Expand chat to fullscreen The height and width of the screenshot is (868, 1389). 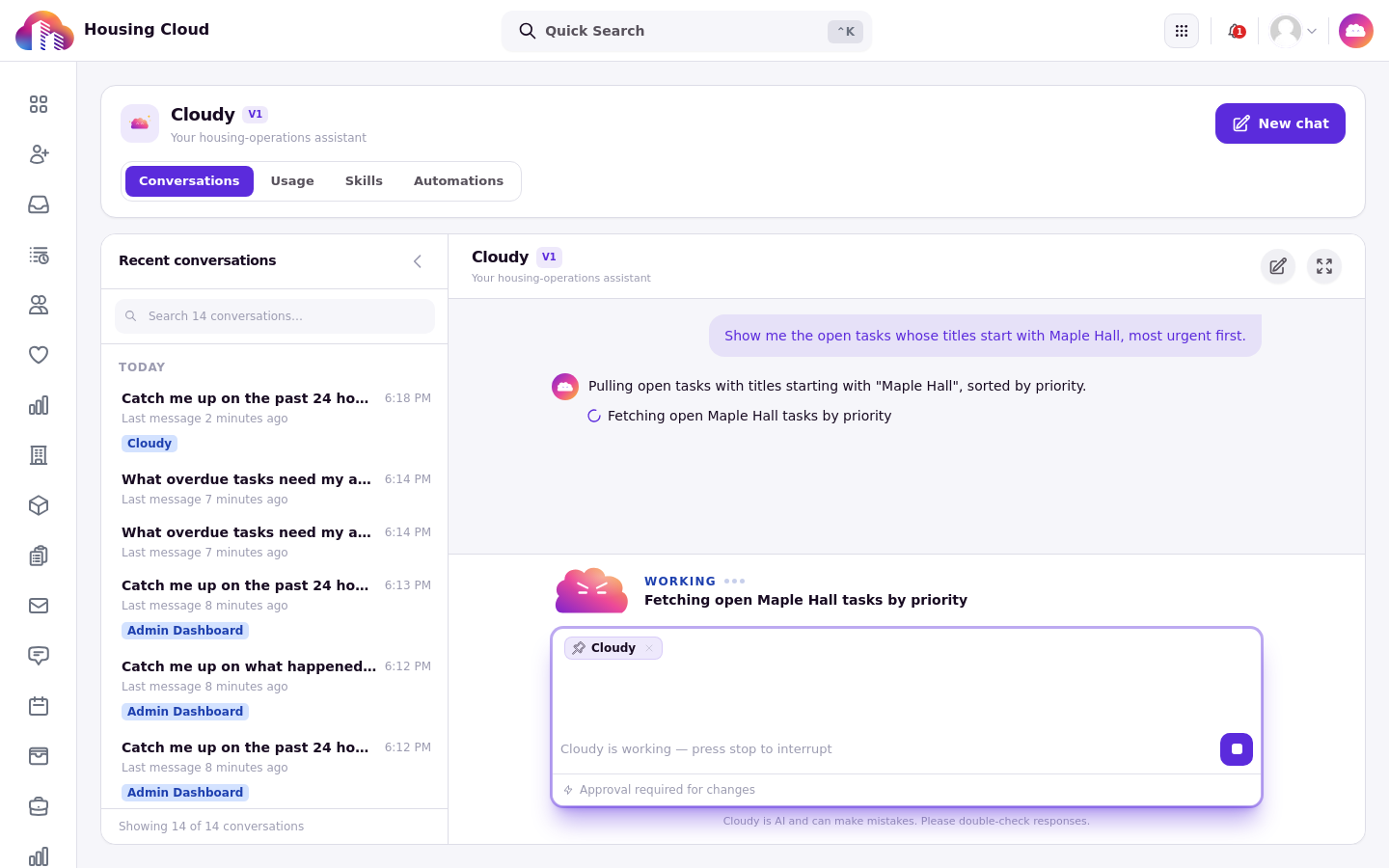(1324, 266)
